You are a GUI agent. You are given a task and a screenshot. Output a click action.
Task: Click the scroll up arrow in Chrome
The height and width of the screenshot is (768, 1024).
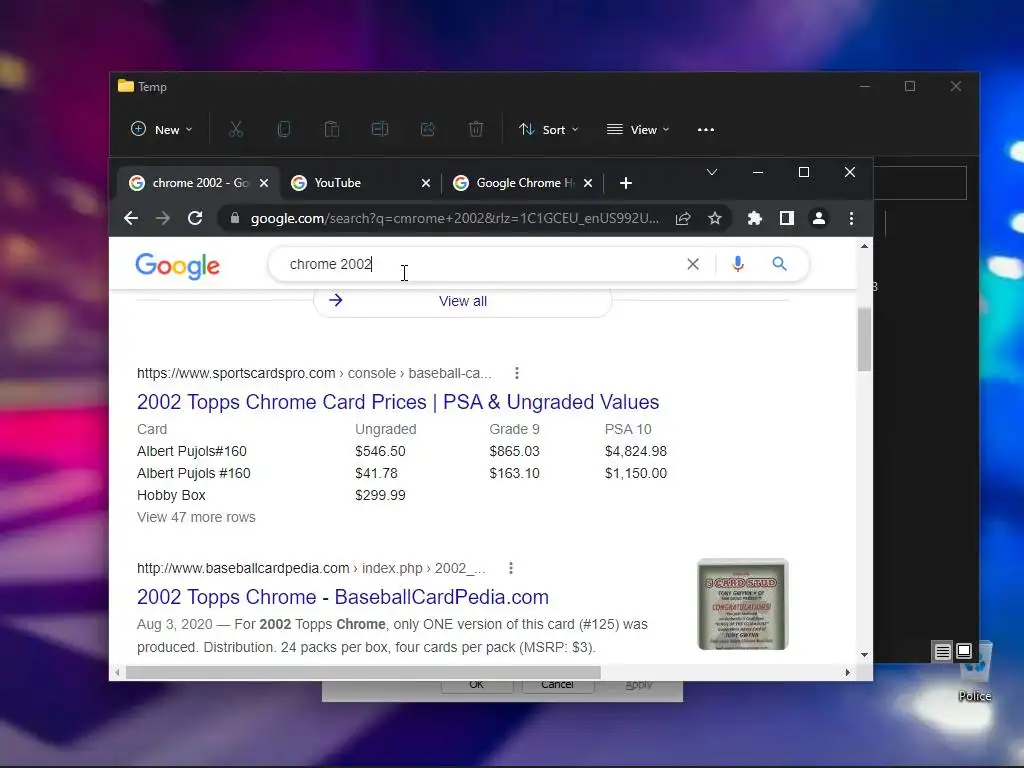865,246
